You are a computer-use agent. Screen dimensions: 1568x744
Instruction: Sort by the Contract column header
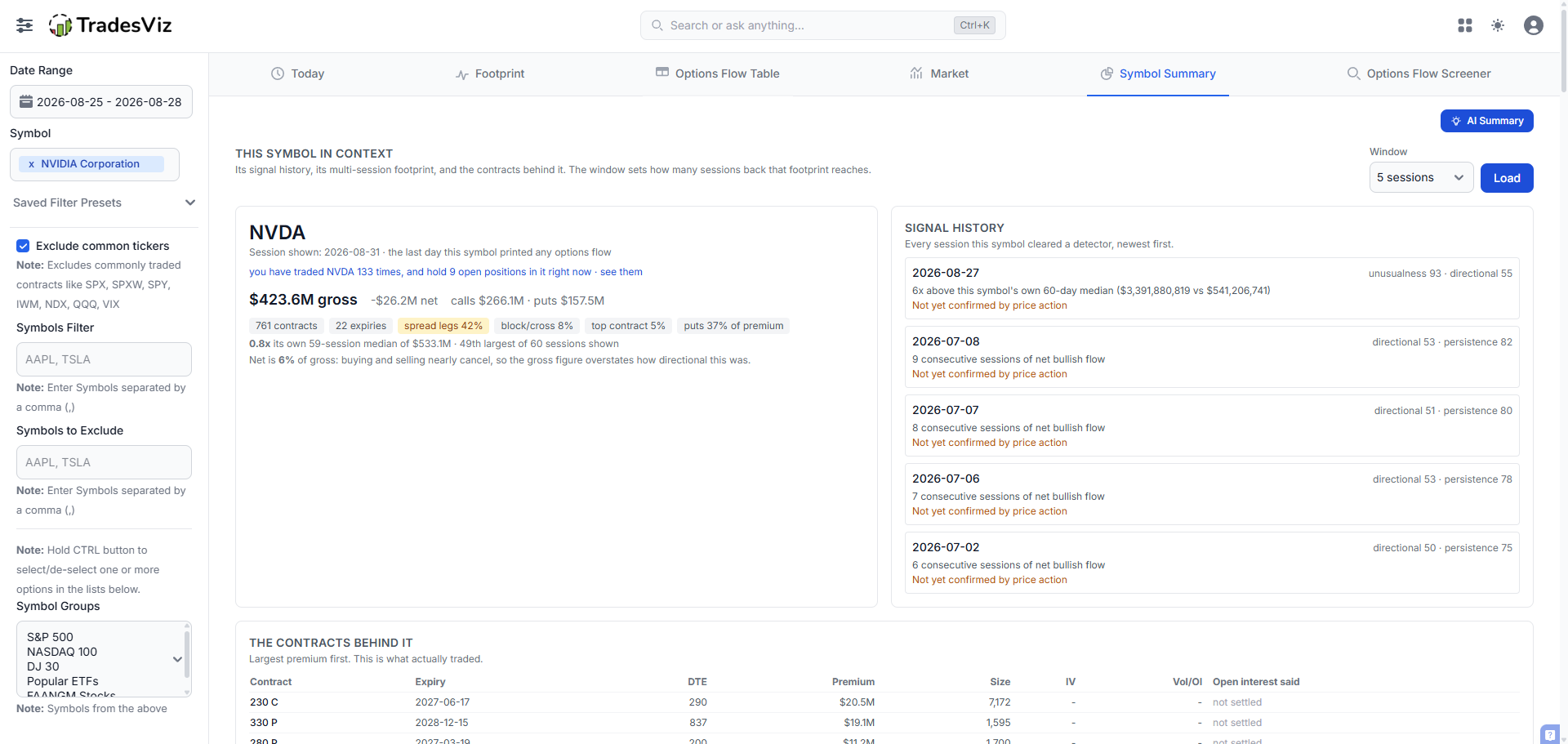[270, 682]
